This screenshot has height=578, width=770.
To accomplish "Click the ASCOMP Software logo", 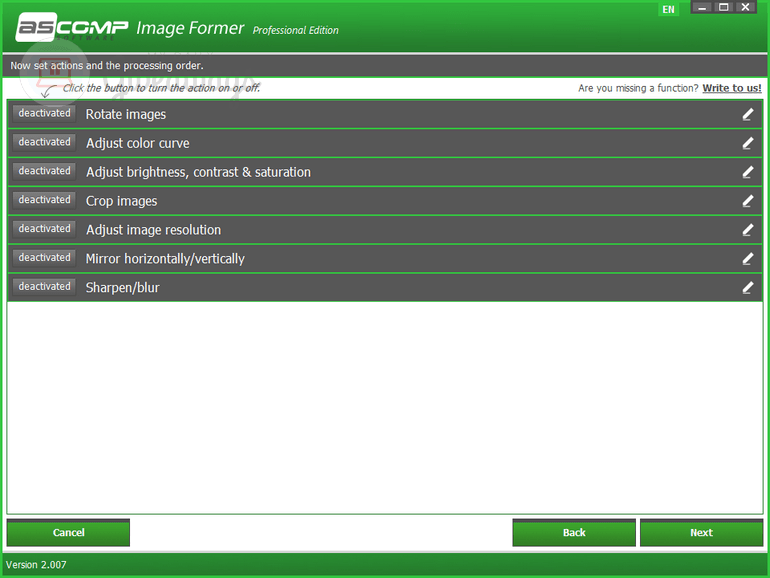I will (72, 27).
